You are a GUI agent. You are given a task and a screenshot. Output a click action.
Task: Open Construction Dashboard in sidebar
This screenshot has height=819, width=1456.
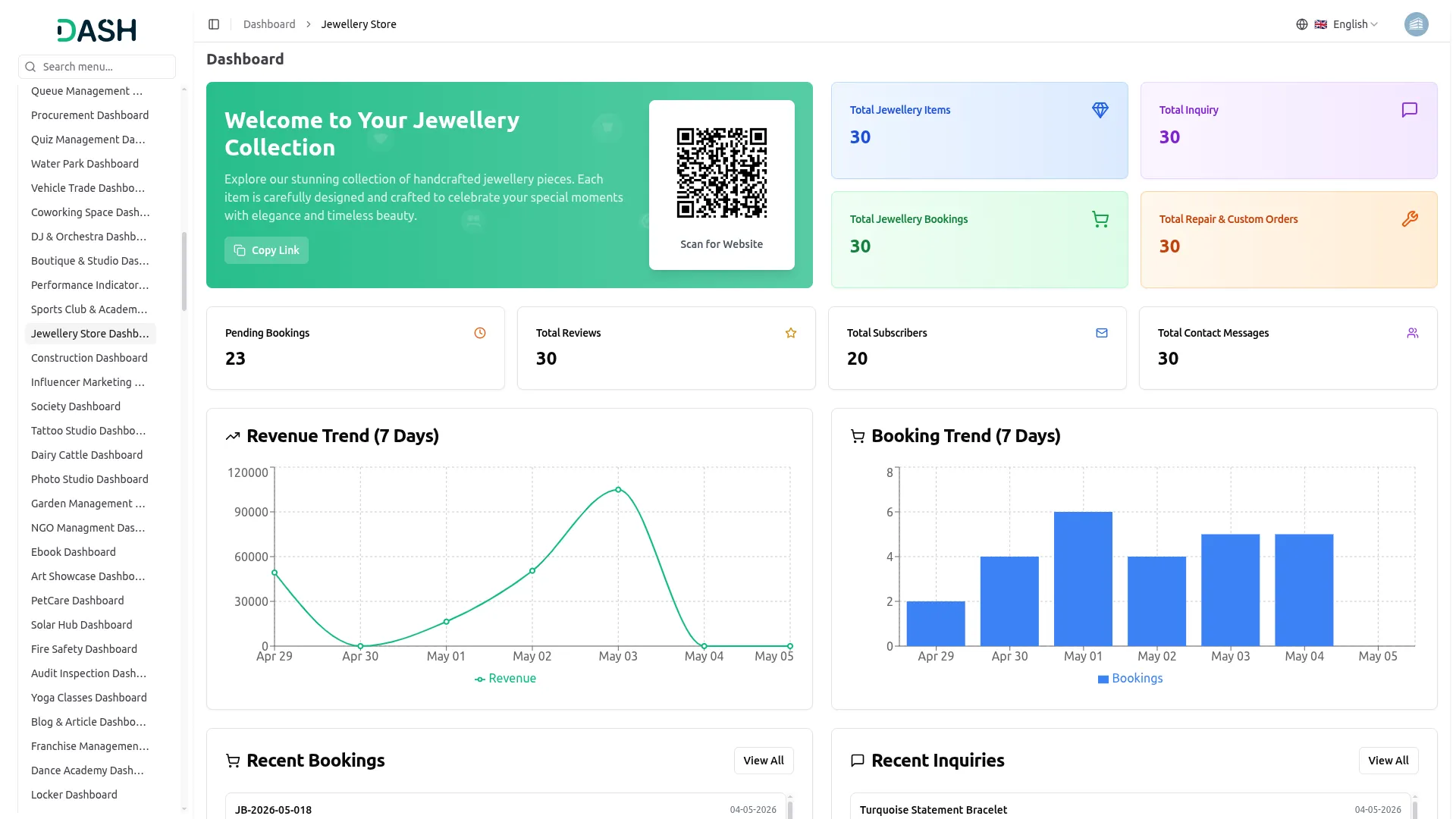(90, 358)
